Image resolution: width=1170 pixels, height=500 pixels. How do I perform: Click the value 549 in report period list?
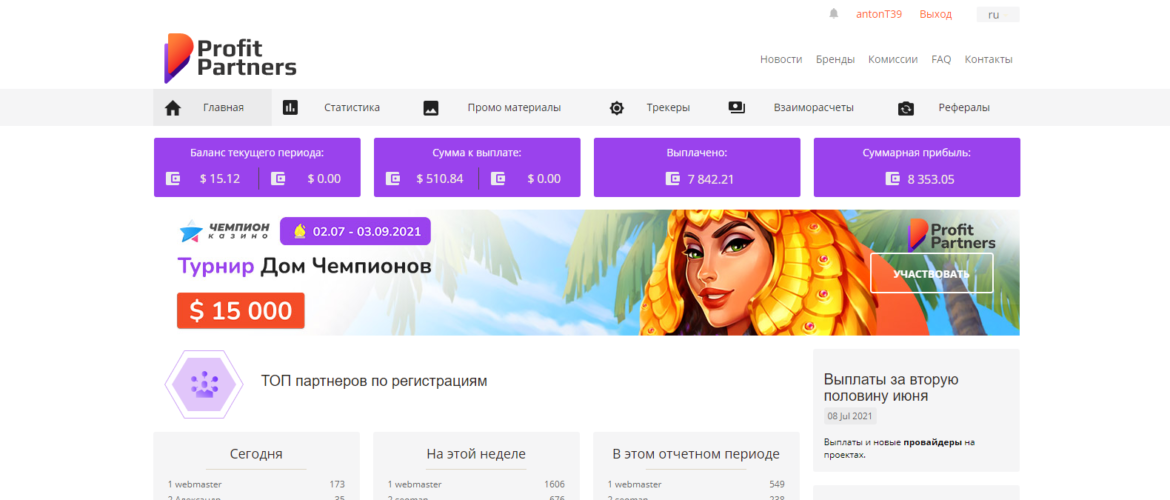pyautogui.click(x=777, y=484)
